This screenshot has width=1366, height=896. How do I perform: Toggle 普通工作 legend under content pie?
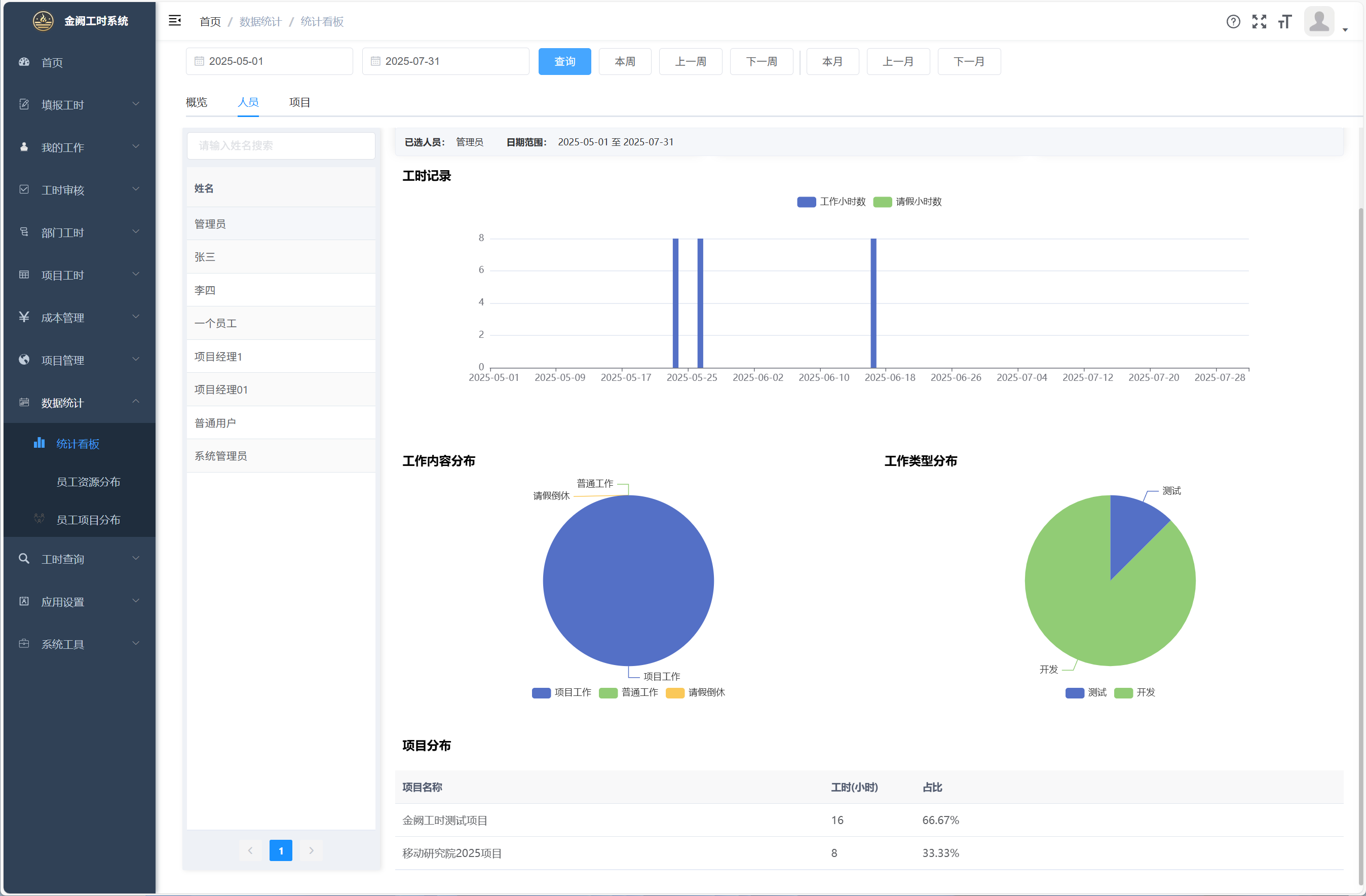pyautogui.click(x=628, y=693)
